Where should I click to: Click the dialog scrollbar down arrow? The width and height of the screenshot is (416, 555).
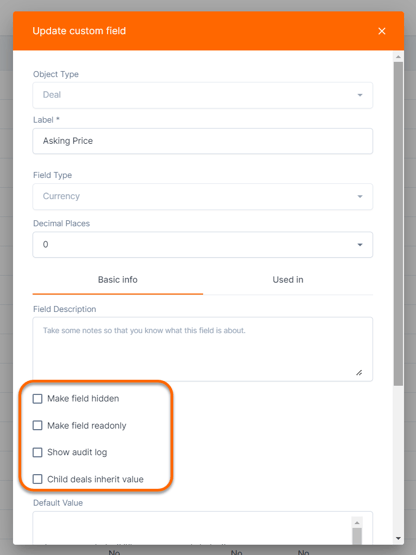(398, 538)
